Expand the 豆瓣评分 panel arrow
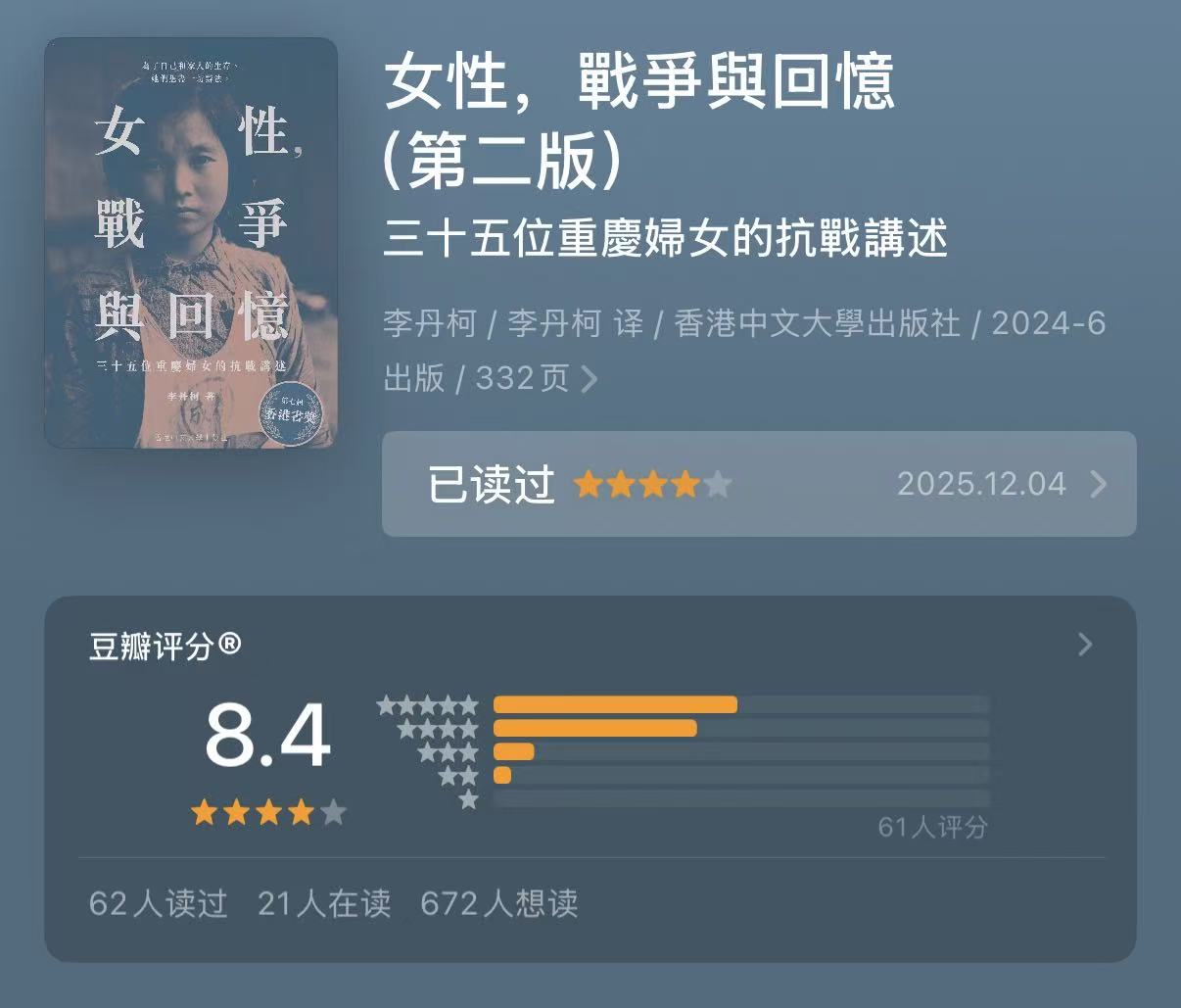1181x1008 pixels. (x=1085, y=645)
